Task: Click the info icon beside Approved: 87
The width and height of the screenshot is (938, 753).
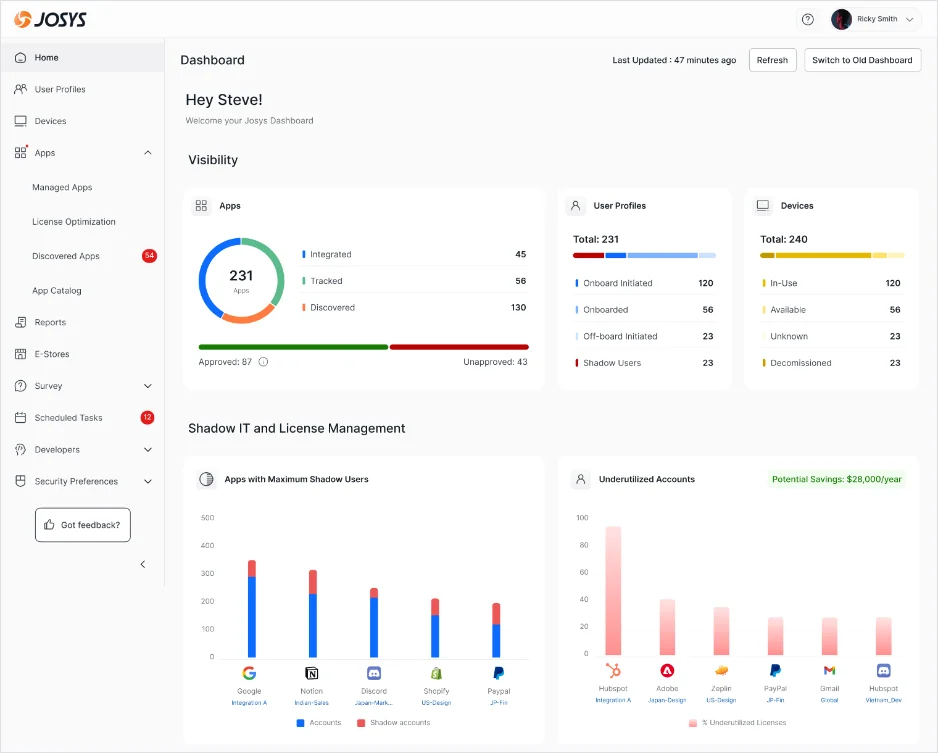Action: (x=263, y=362)
